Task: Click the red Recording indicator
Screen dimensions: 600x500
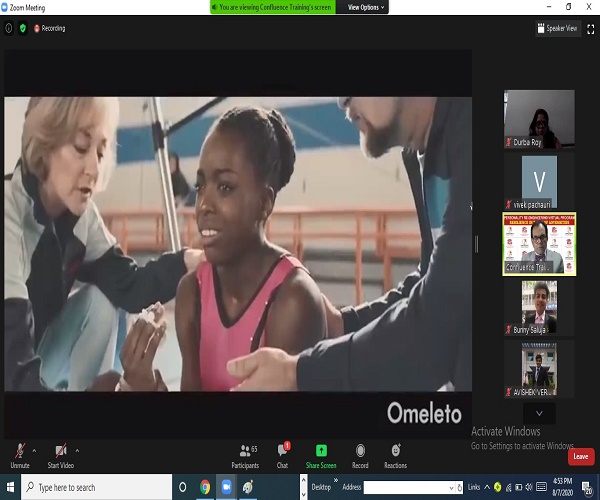Action: tap(49, 28)
